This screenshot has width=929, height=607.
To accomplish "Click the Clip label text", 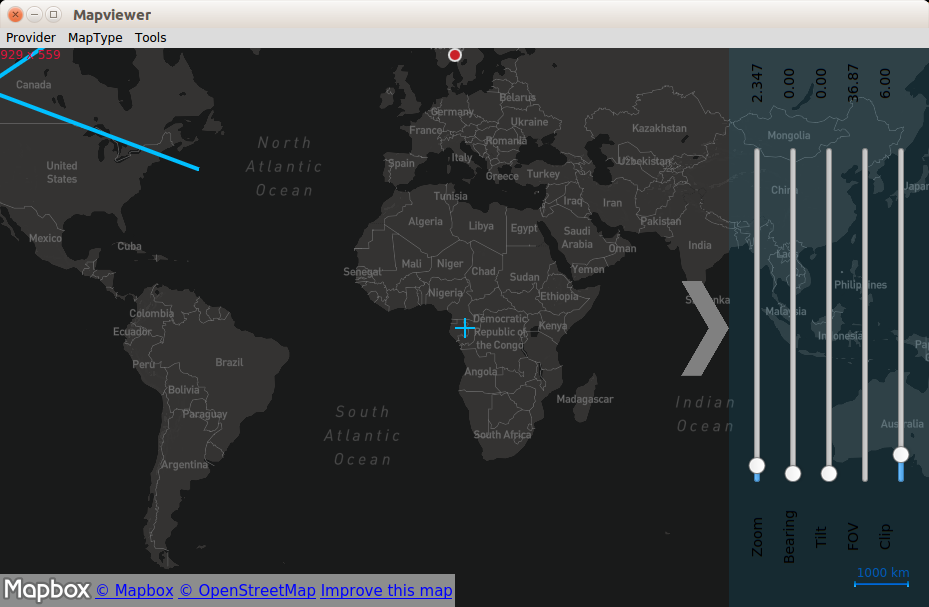I will pos(885,537).
